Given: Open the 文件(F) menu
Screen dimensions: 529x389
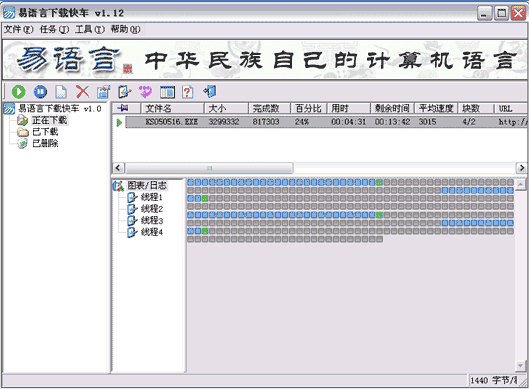Looking at the screenshot, I should click(x=18, y=30).
